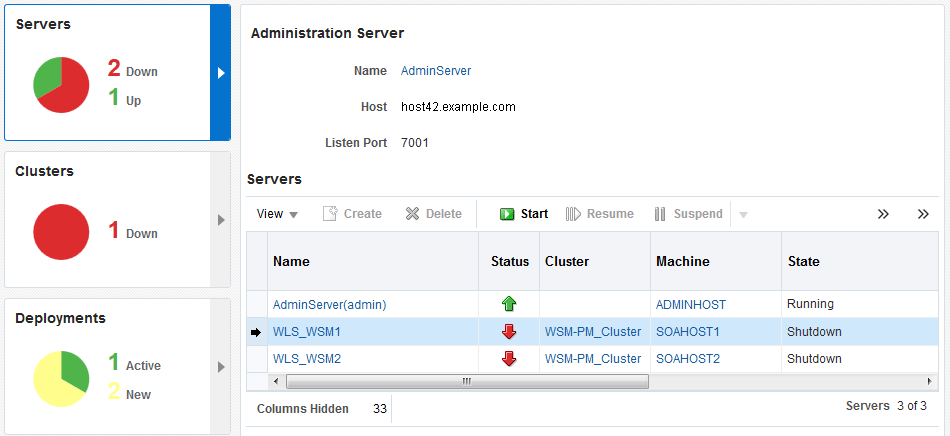Click the red down-arrow status of WLS_WSM2
Screen dimensions: 950x436
tap(509, 358)
